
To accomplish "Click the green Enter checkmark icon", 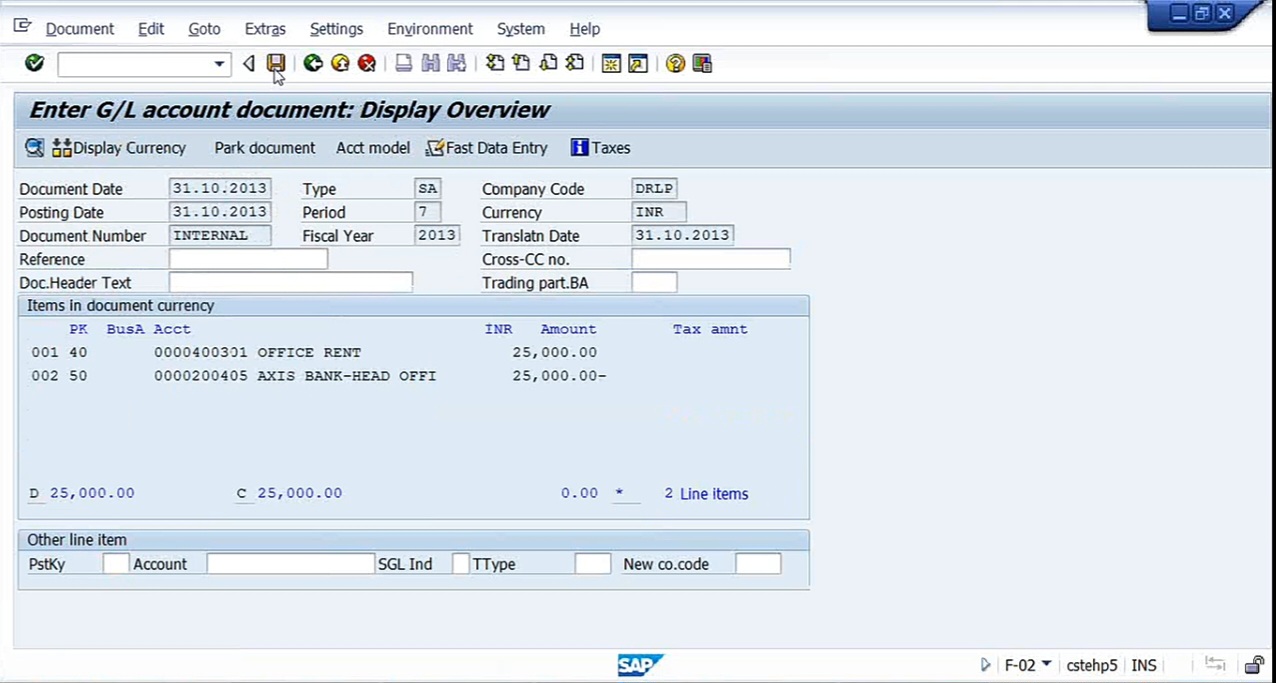I will (x=35, y=64).
